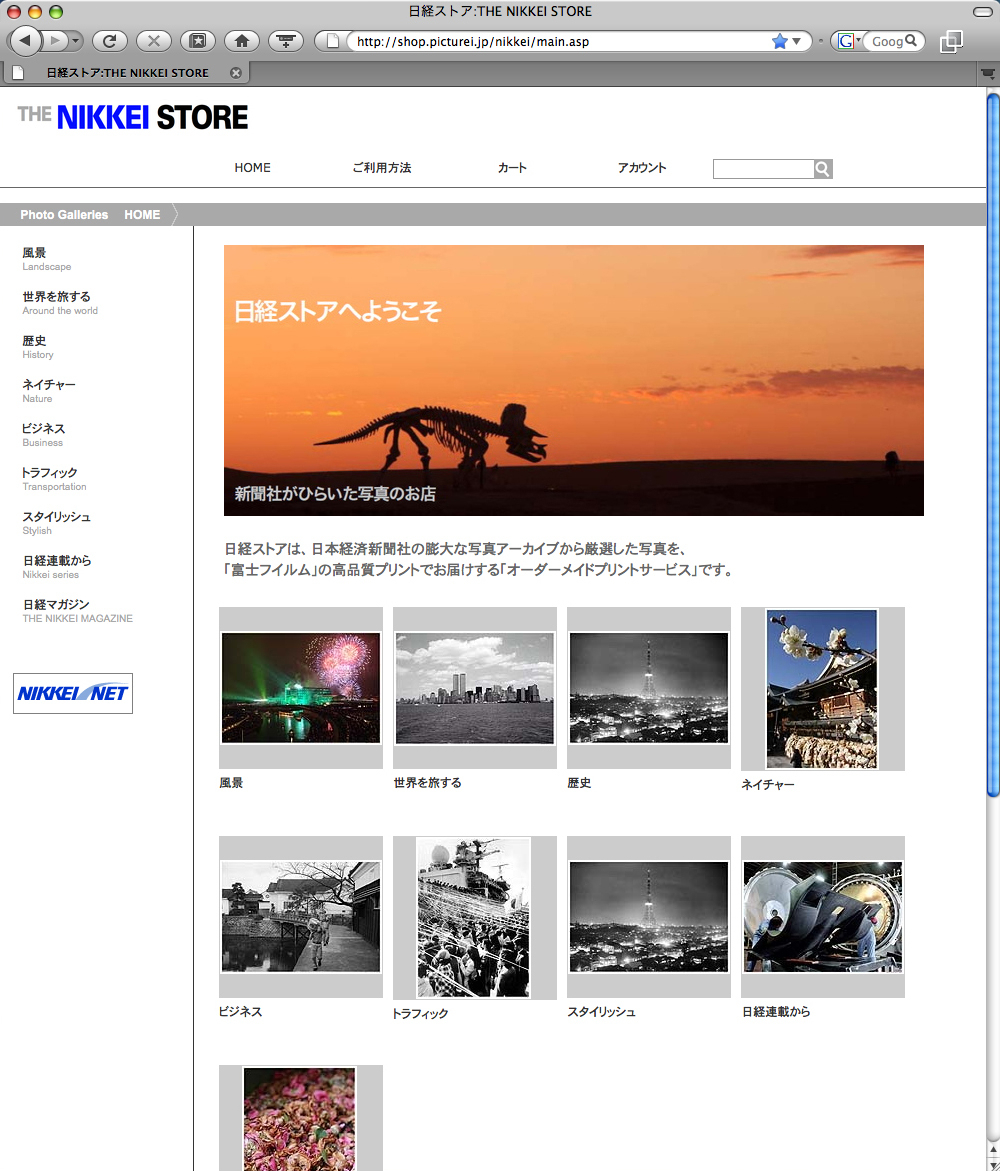Click the browser Forward arrow button
This screenshot has width=1000, height=1171.
(x=55, y=40)
